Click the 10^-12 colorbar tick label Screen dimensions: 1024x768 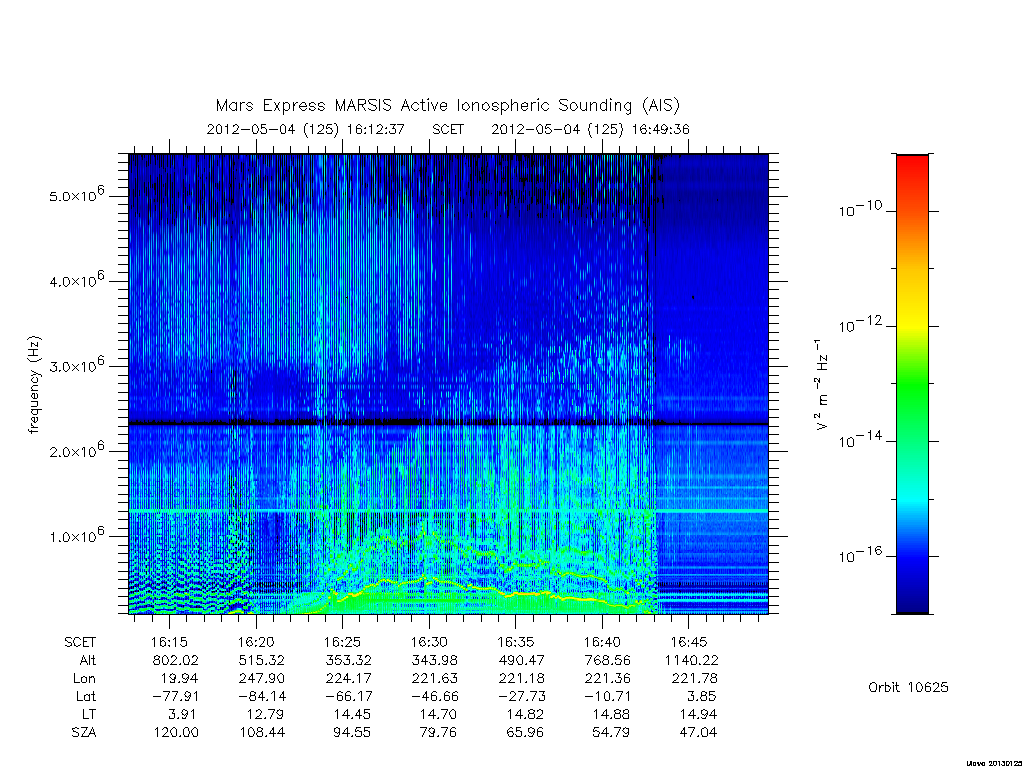click(x=860, y=325)
